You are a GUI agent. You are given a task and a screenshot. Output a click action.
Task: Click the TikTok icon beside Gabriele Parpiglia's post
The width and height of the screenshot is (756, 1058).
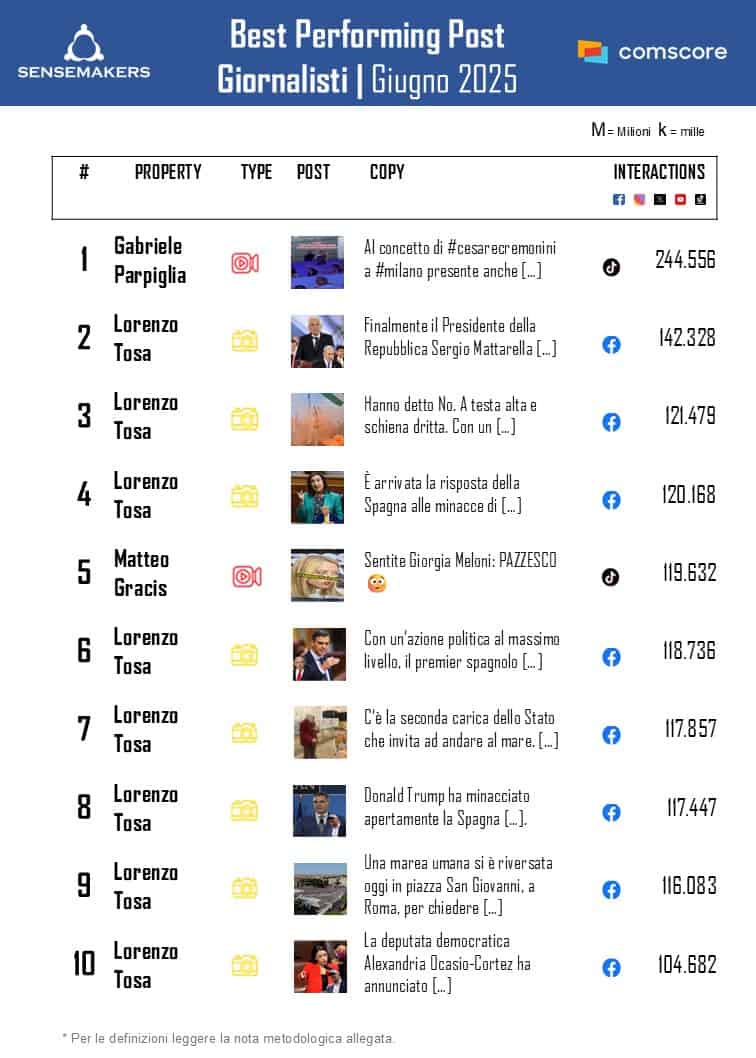coord(611,267)
